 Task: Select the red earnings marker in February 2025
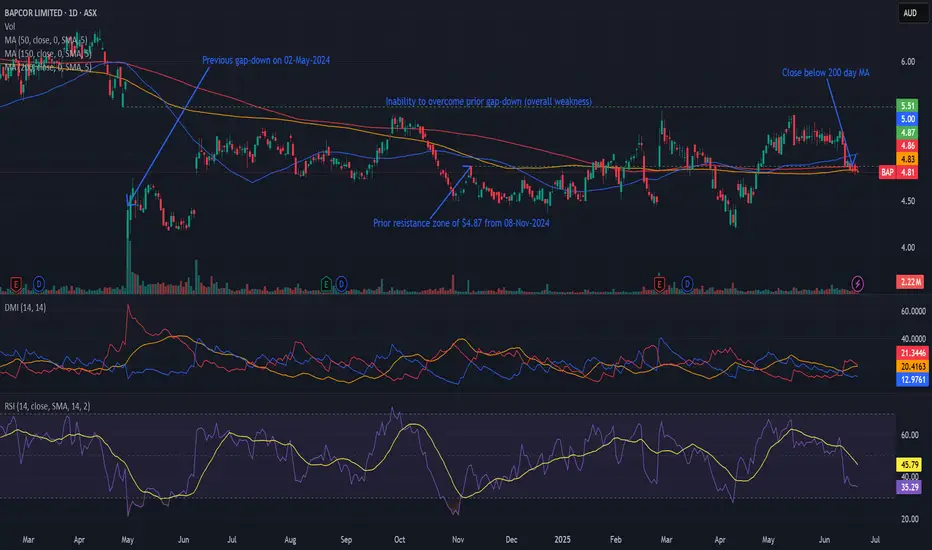pos(659,284)
